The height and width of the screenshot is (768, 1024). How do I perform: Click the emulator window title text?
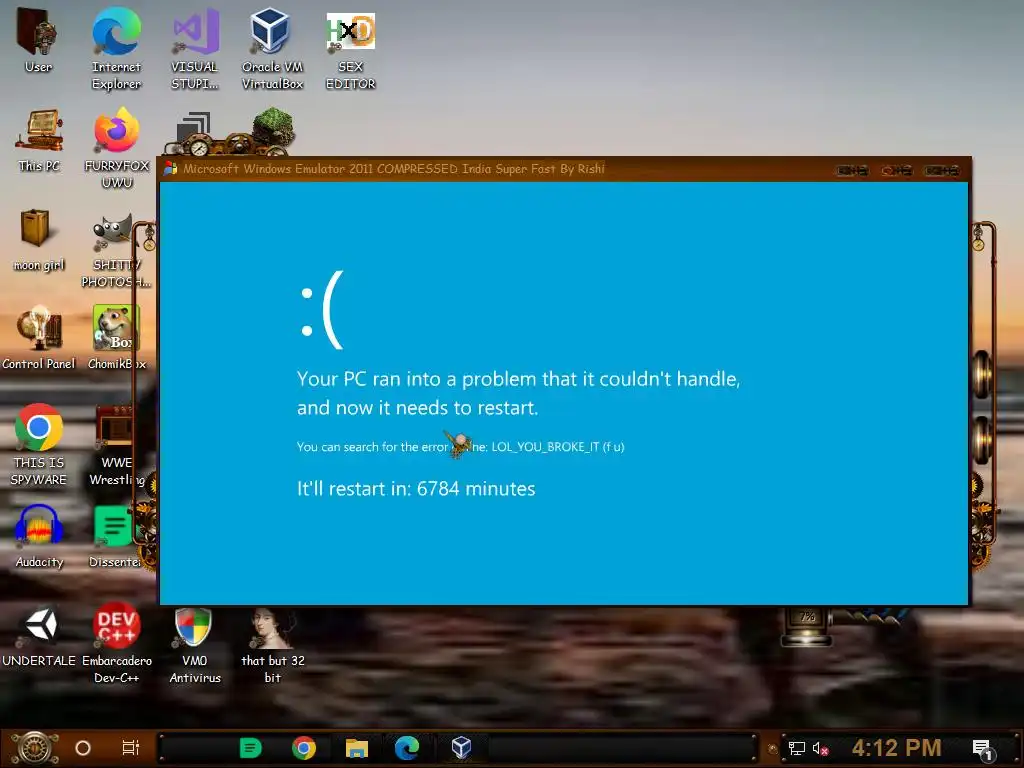click(x=394, y=168)
